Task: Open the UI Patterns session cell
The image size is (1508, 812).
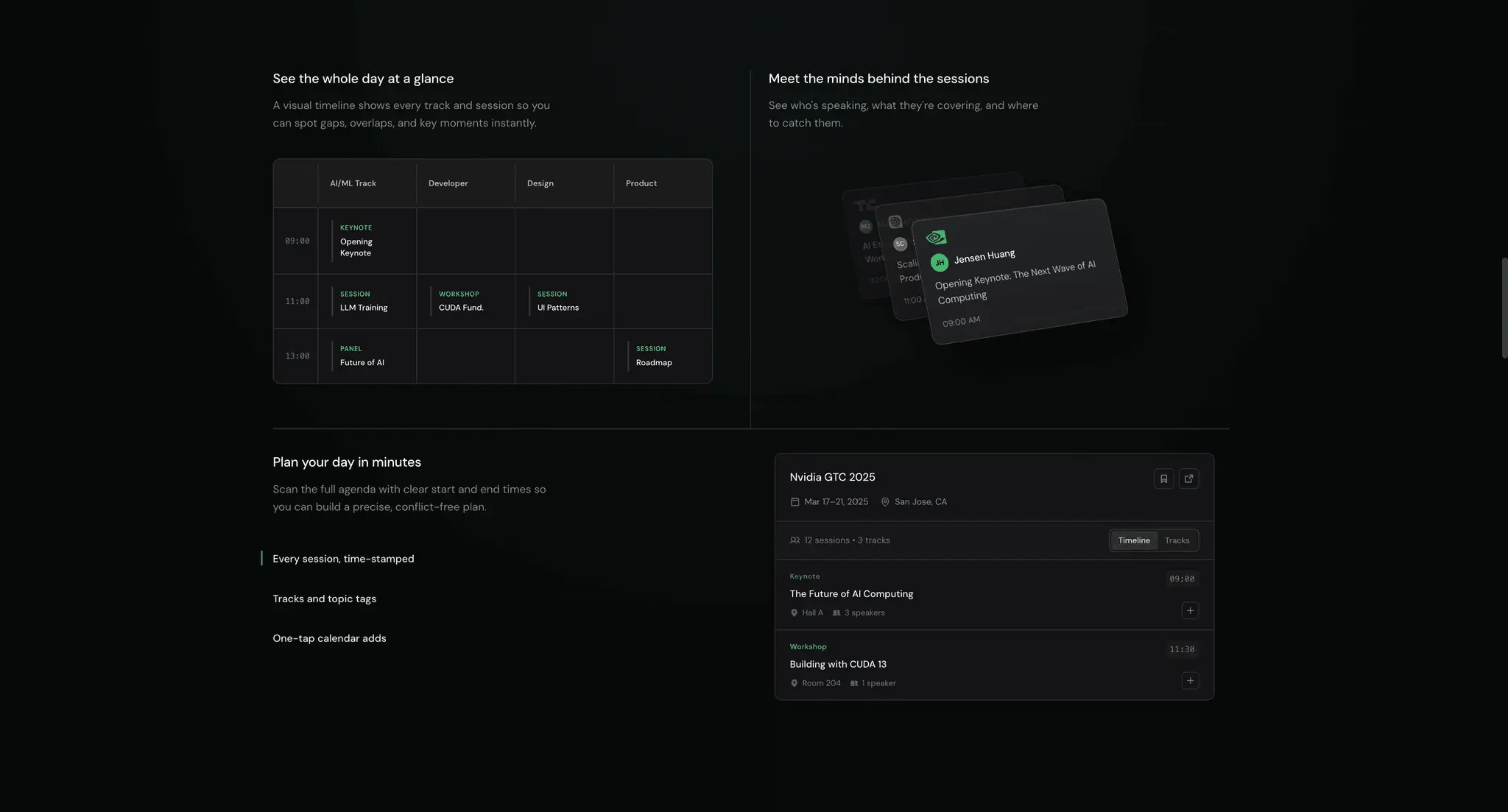Action: point(564,301)
